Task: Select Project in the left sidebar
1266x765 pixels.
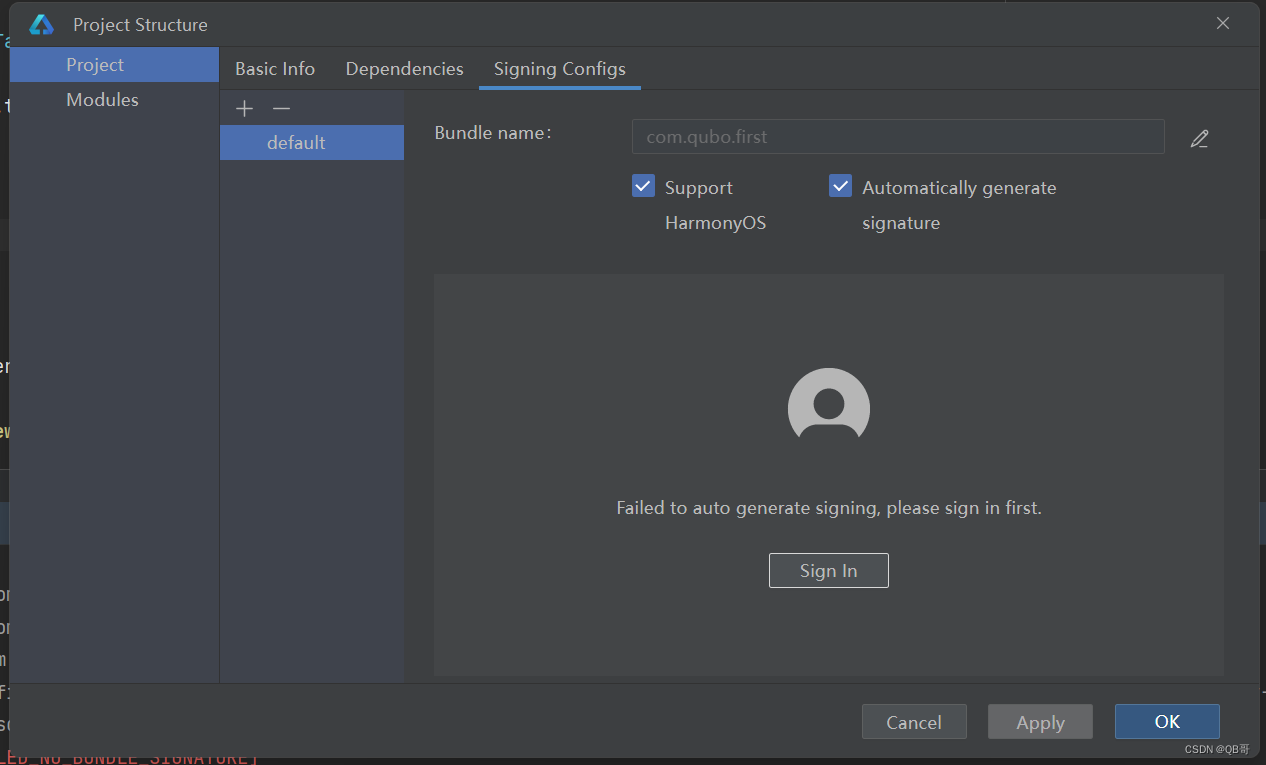Action: coord(94,64)
